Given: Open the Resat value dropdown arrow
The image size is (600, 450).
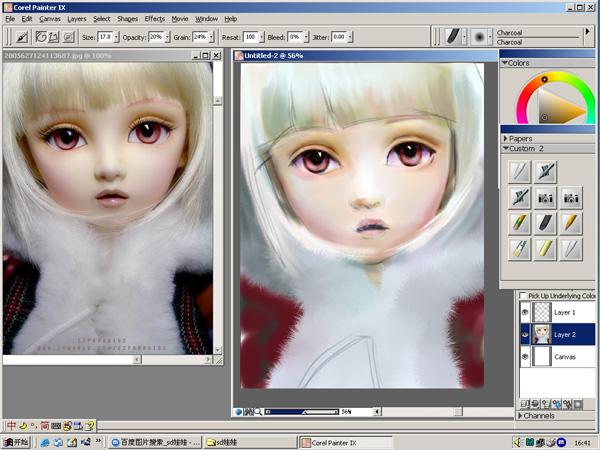Looking at the screenshot, I should [262, 37].
